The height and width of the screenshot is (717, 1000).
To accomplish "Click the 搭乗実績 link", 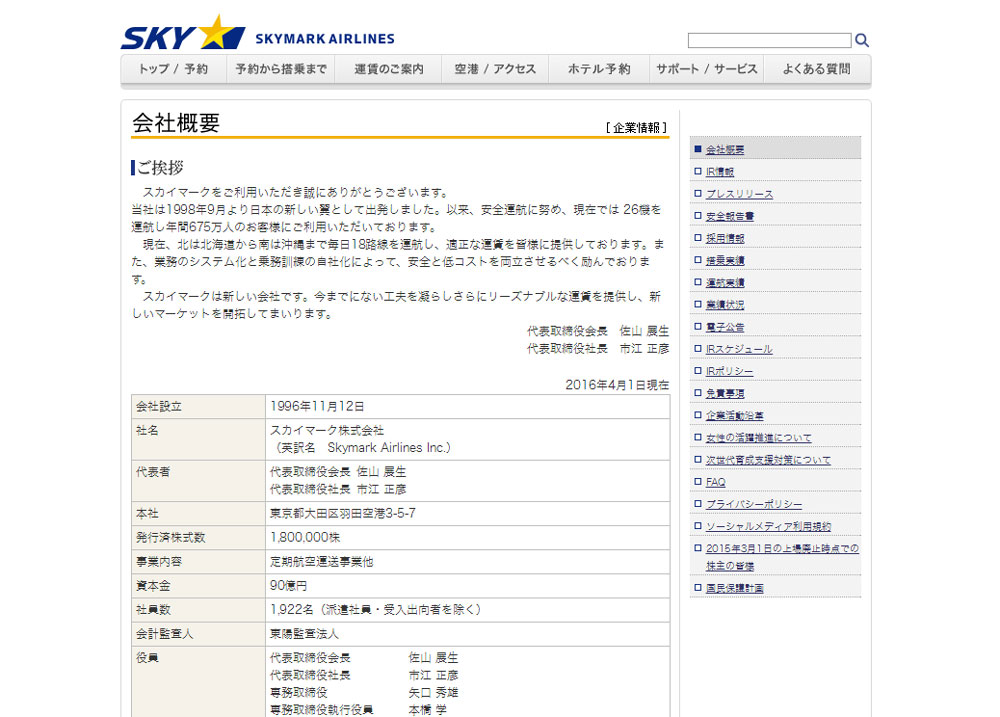I will (x=724, y=260).
